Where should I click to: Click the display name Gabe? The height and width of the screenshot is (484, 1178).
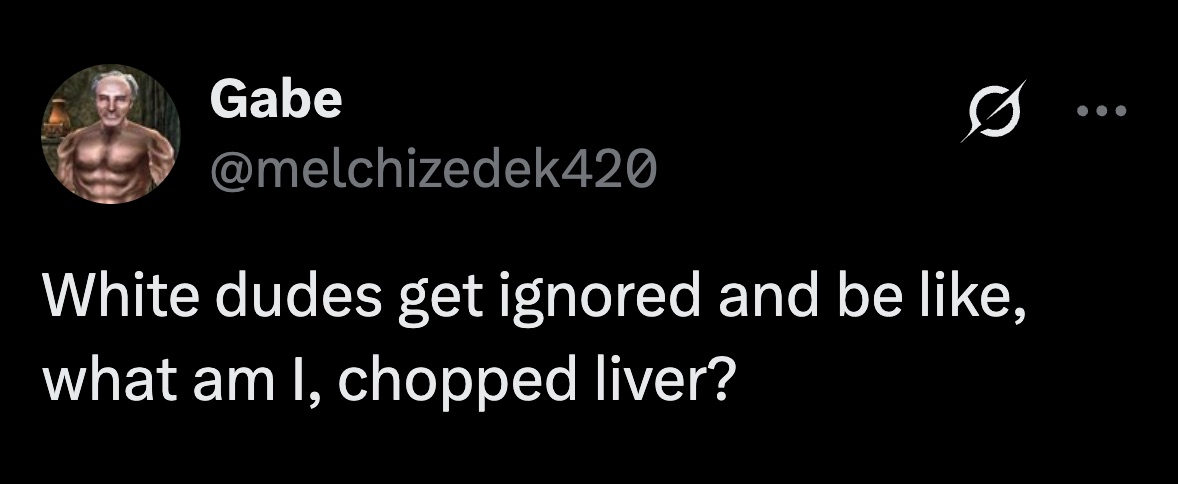click(x=275, y=99)
